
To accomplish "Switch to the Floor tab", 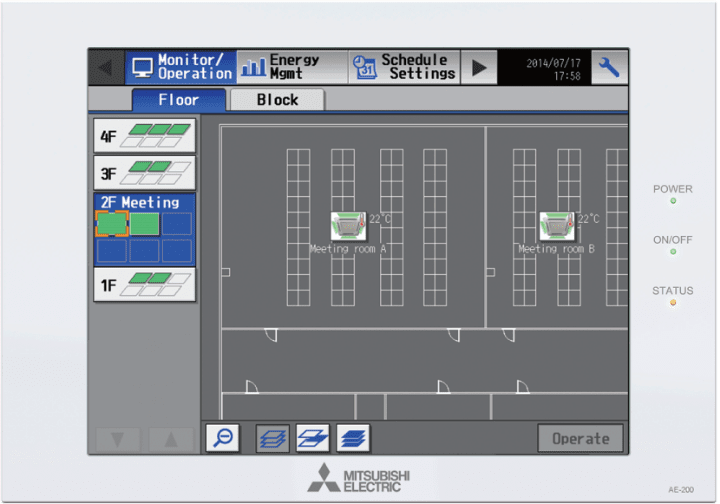I will click(178, 100).
